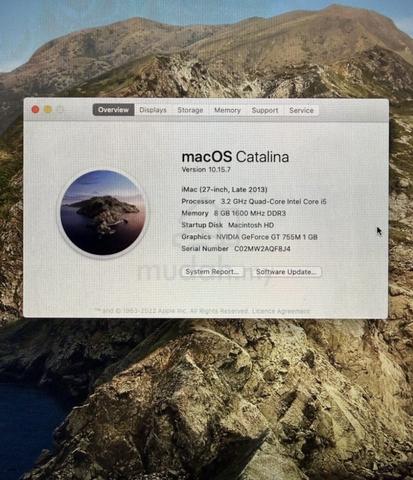Click the macOS Catalina heading

[x=235, y=157]
